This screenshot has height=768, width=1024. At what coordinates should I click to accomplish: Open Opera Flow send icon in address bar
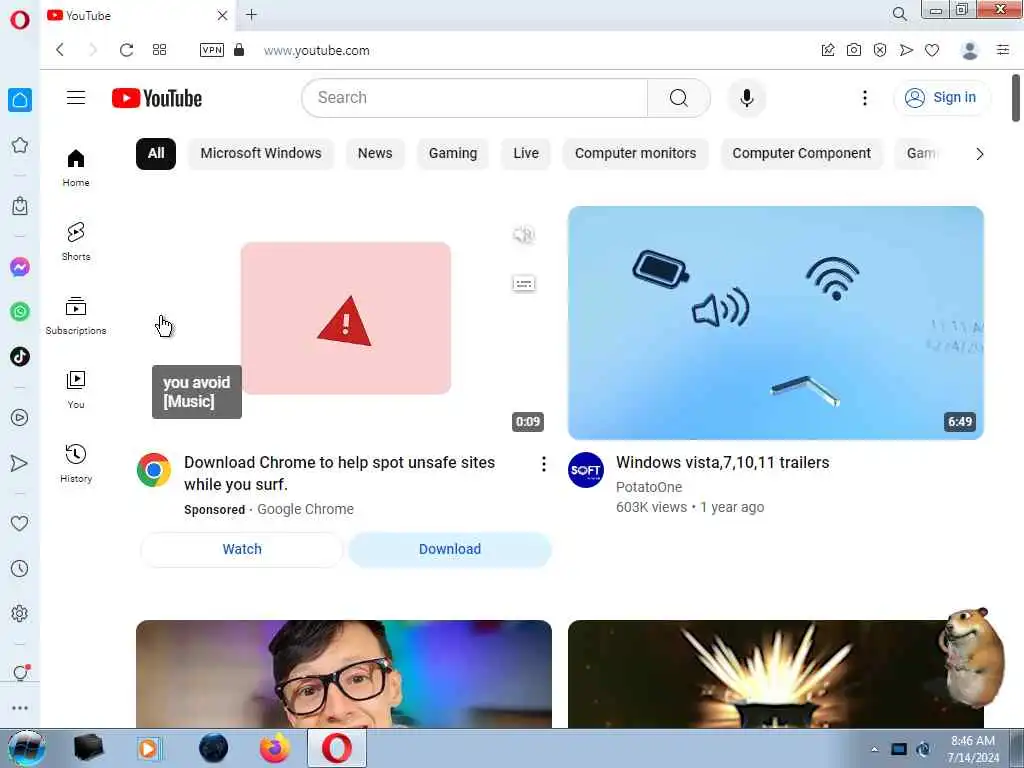pos(906,50)
